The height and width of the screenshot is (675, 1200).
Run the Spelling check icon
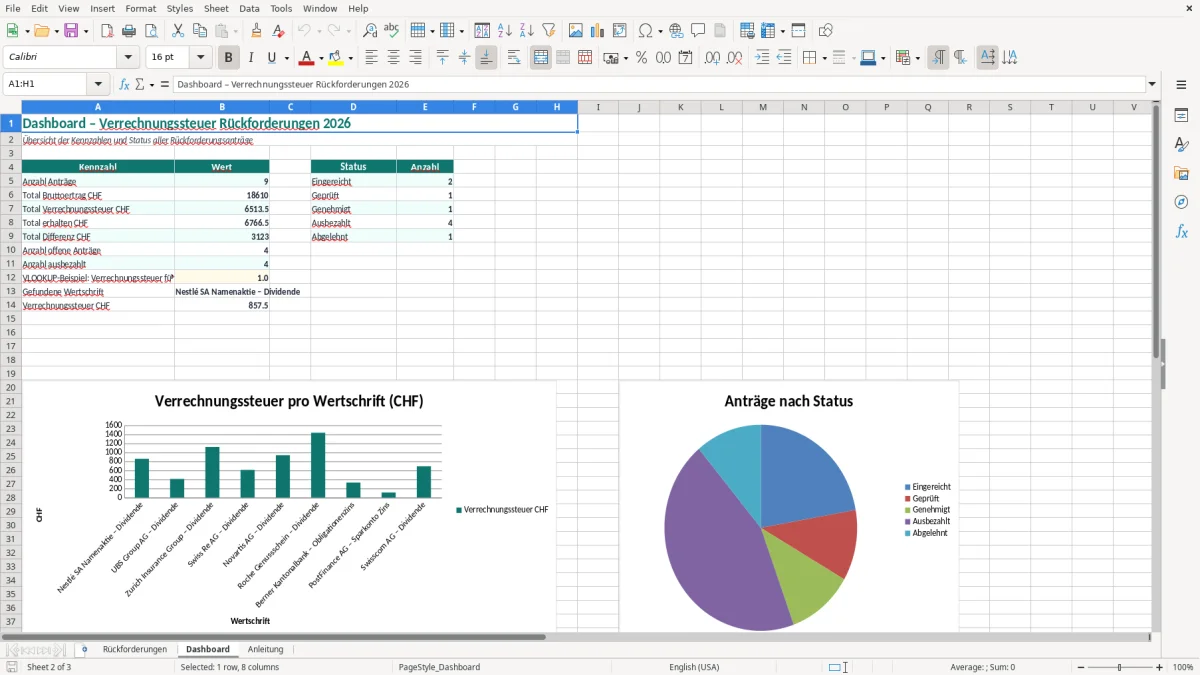(x=392, y=31)
